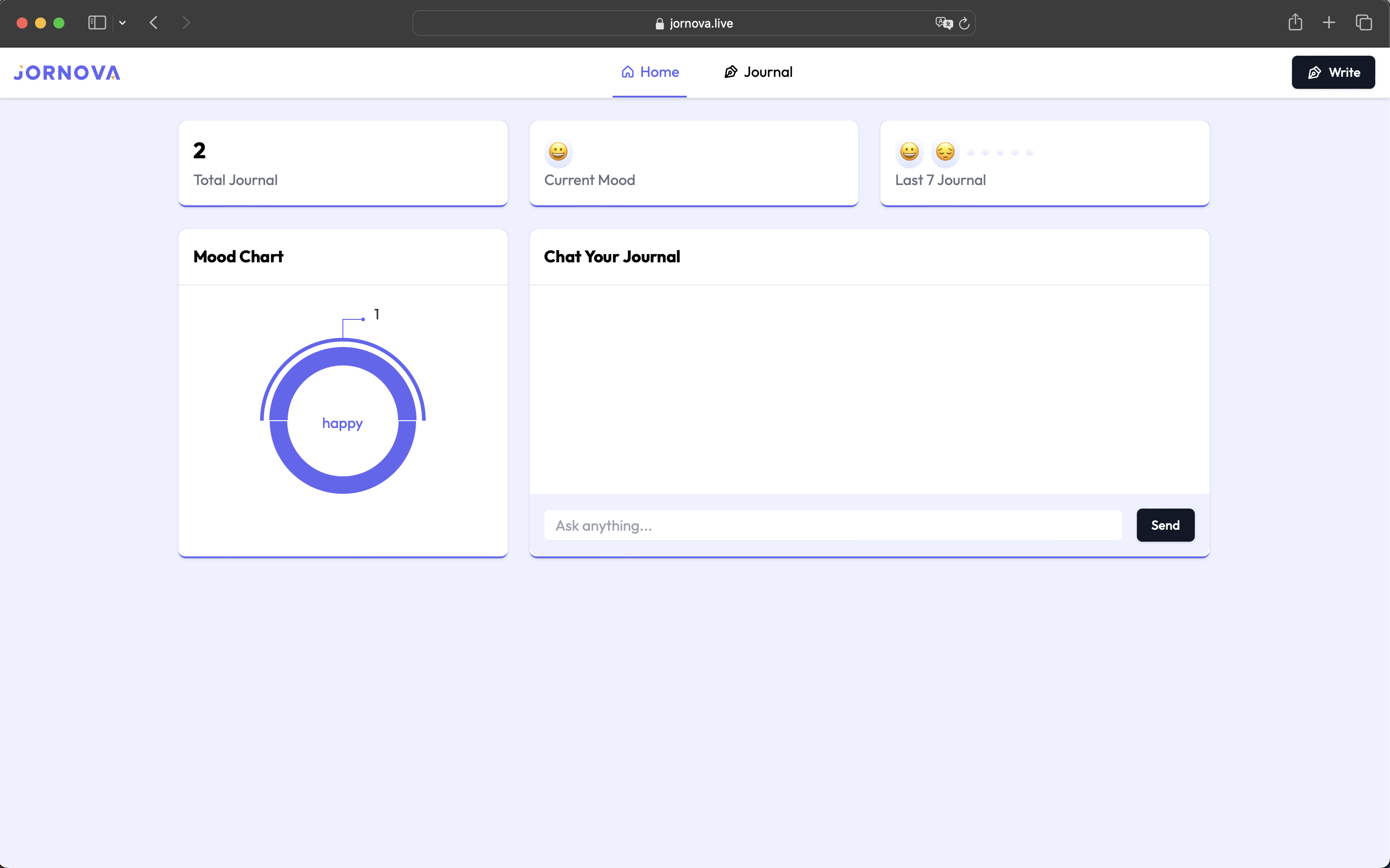Click the Jornova logo
This screenshot has width=1390, height=868.
click(67, 73)
